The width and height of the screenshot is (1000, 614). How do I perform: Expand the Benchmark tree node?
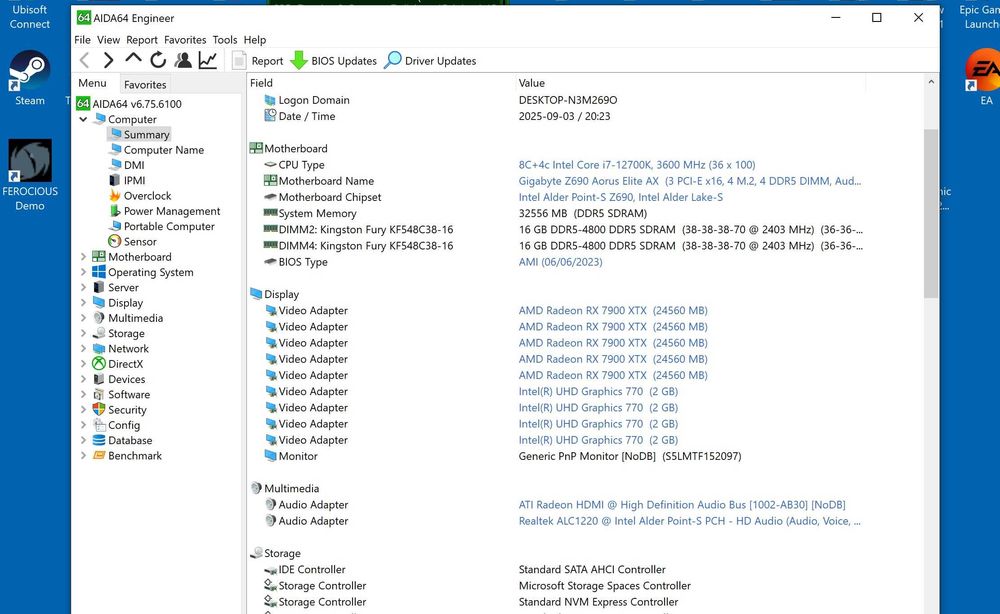[83, 456]
